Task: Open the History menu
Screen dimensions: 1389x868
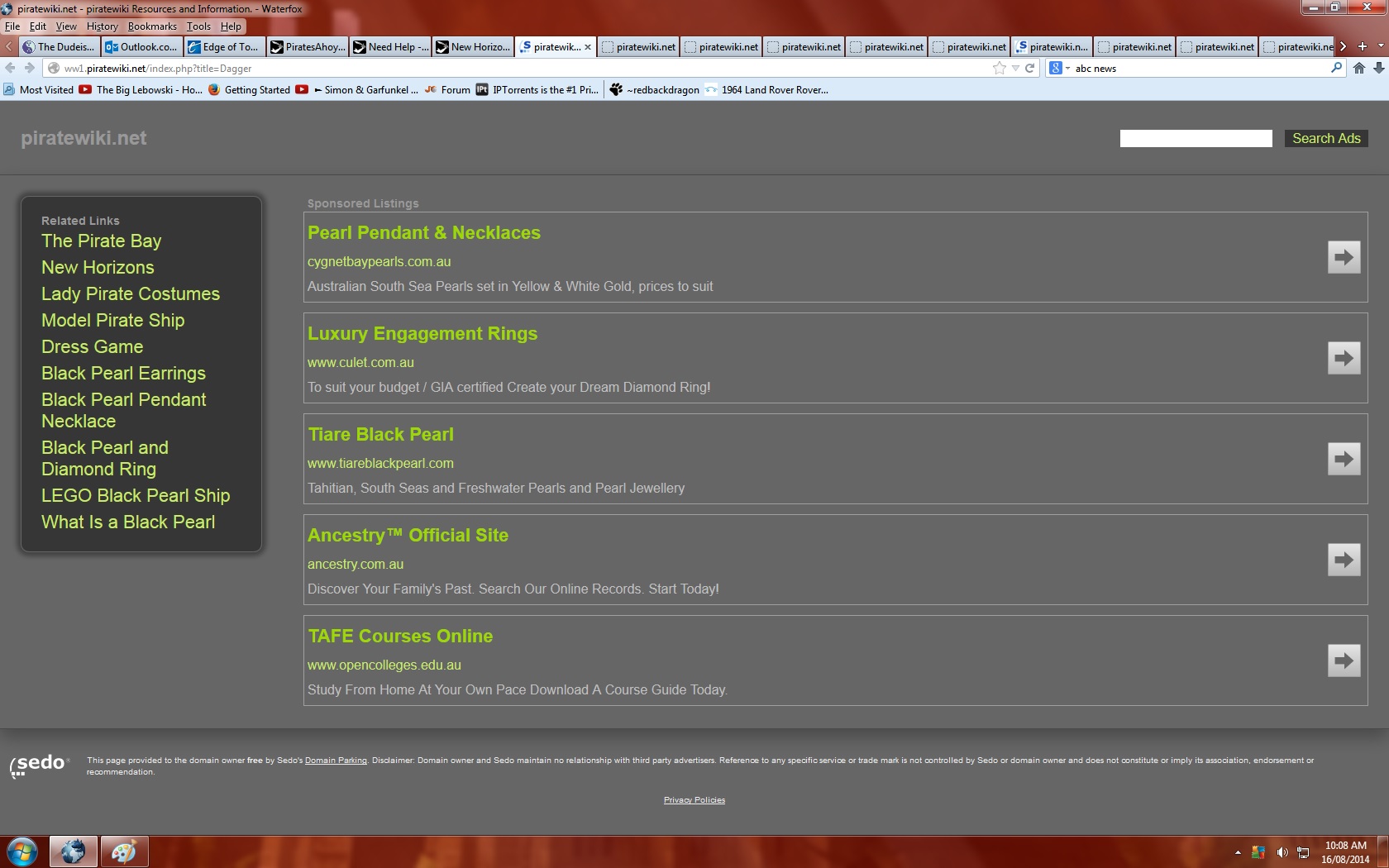Action: click(x=103, y=26)
